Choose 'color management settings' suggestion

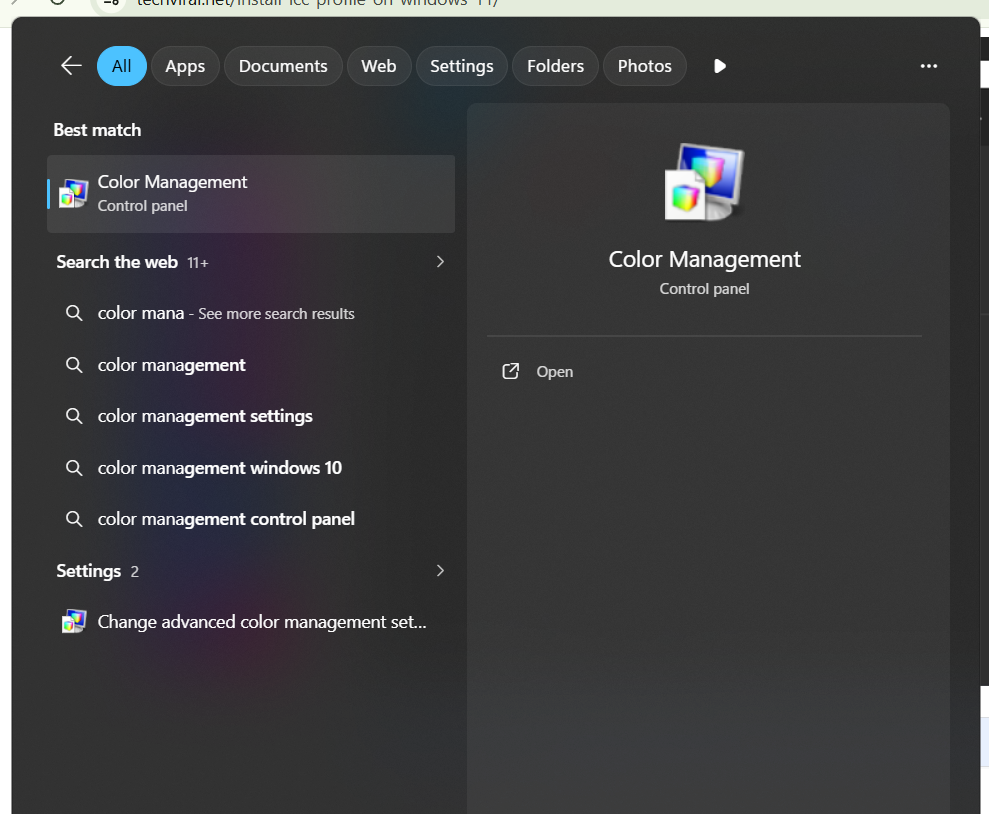click(x=251, y=416)
